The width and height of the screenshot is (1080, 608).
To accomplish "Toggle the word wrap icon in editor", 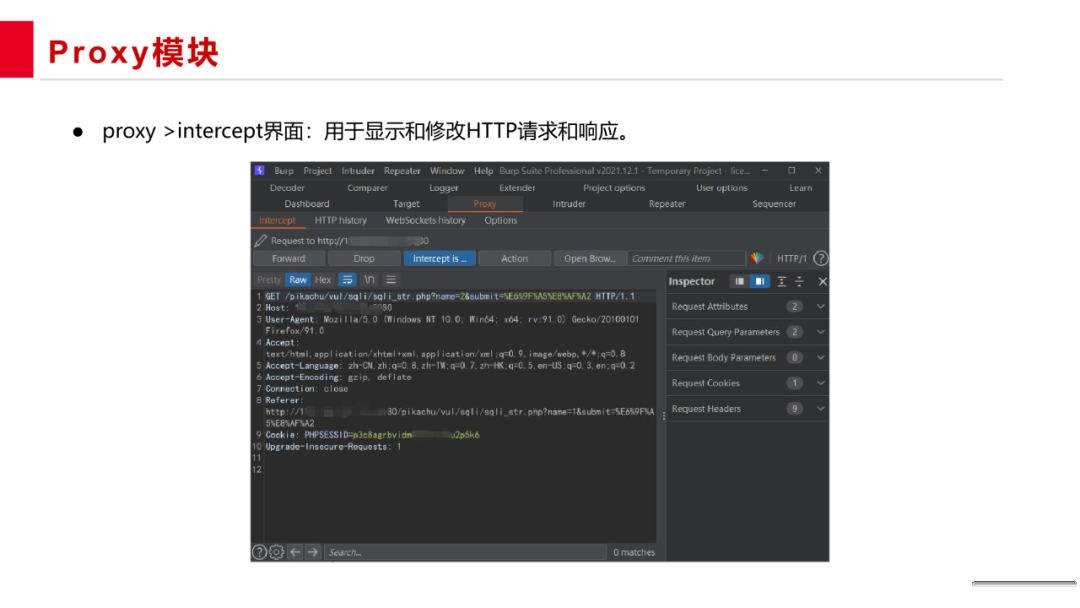I will pyautogui.click(x=347, y=280).
